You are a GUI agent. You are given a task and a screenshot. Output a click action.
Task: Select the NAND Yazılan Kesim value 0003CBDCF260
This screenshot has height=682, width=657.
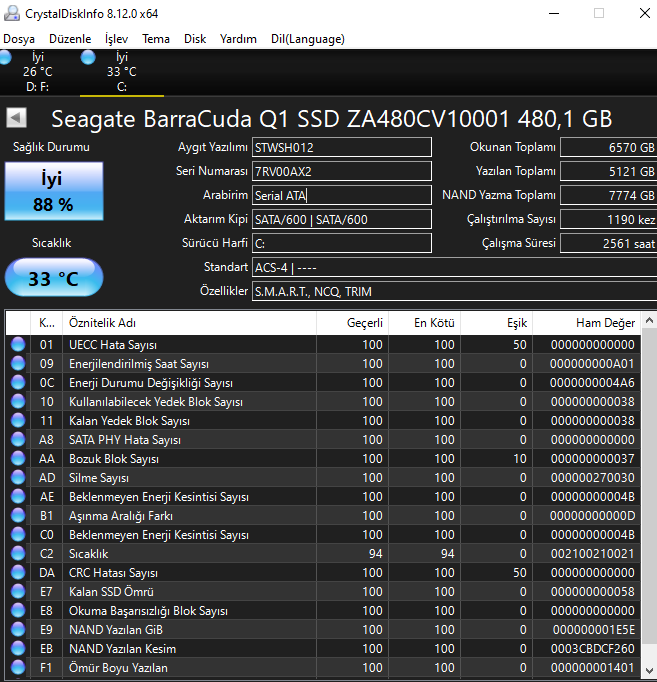(x=592, y=649)
